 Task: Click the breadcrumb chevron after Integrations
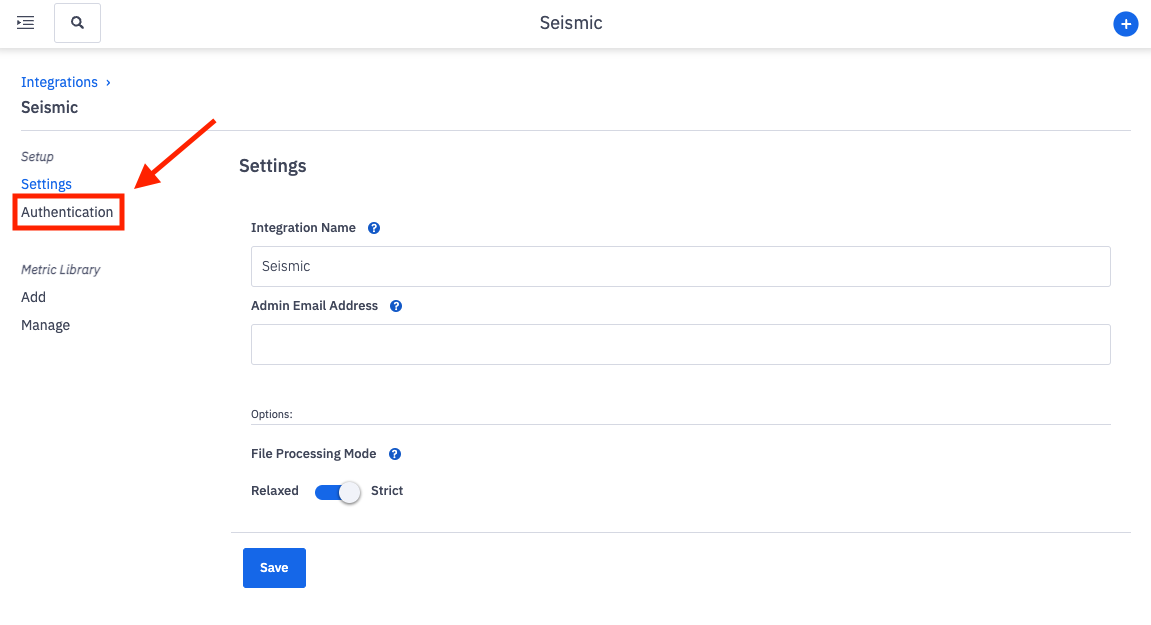click(108, 82)
